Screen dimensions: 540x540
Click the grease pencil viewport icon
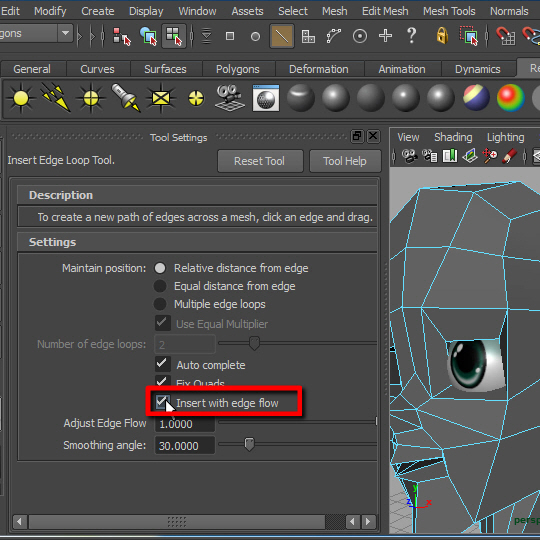(510, 156)
